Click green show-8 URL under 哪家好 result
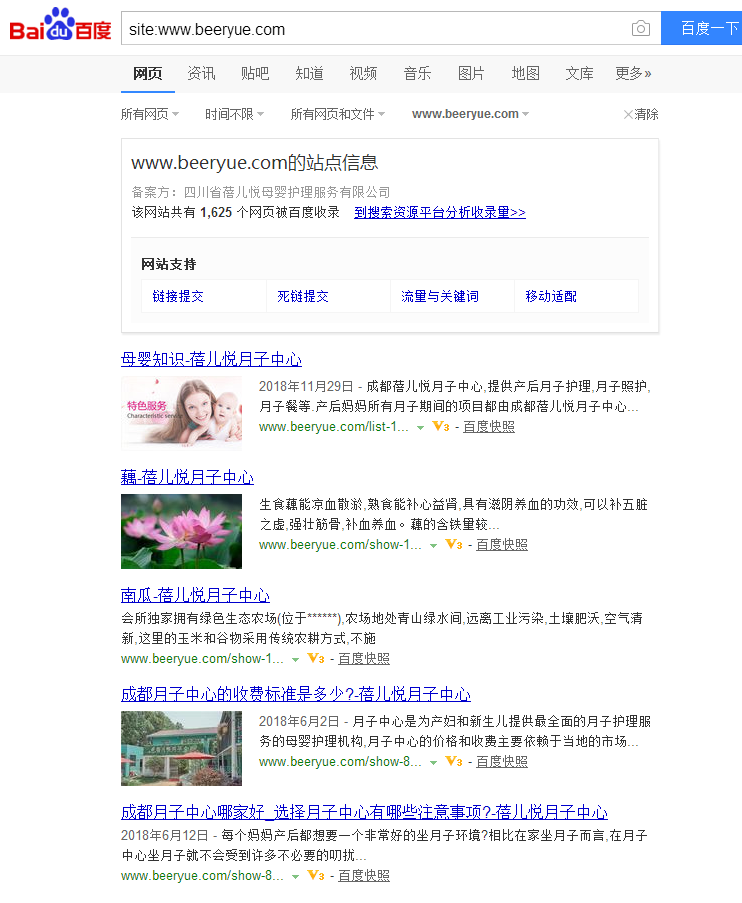The width and height of the screenshot is (742, 903). [x=202, y=875]
